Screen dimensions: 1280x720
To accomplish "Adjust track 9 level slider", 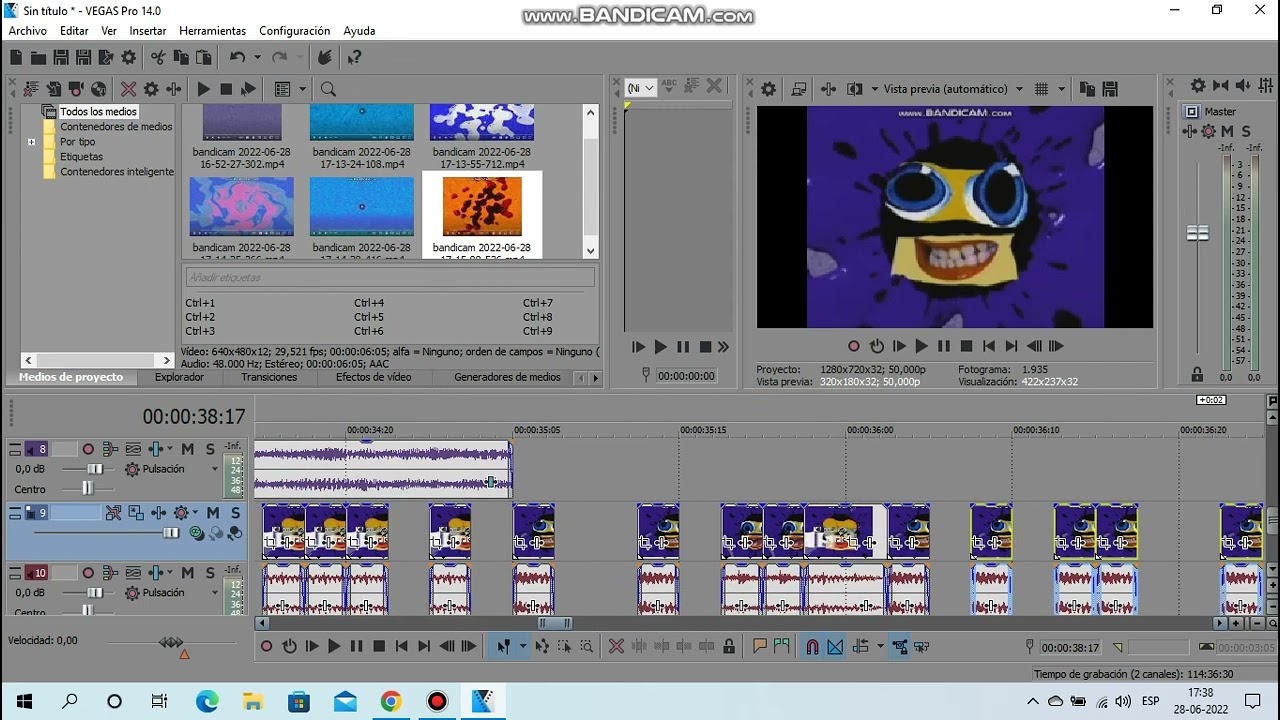I will (x=171, y=533).
